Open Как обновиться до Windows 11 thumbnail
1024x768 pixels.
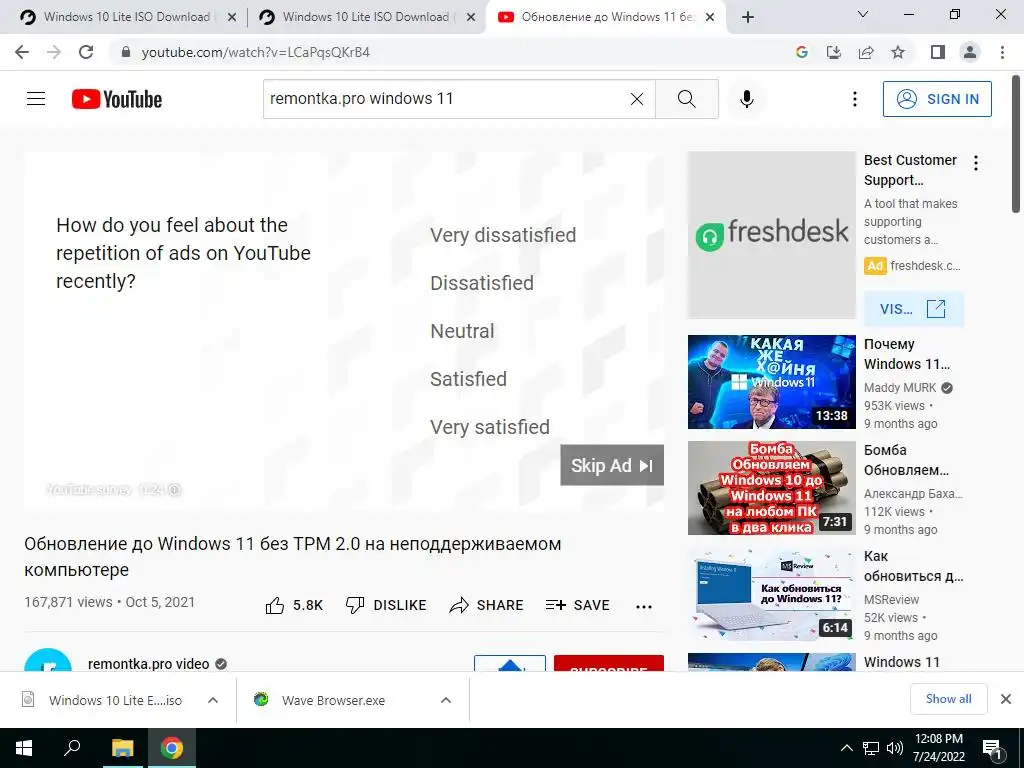click(771, 594)
